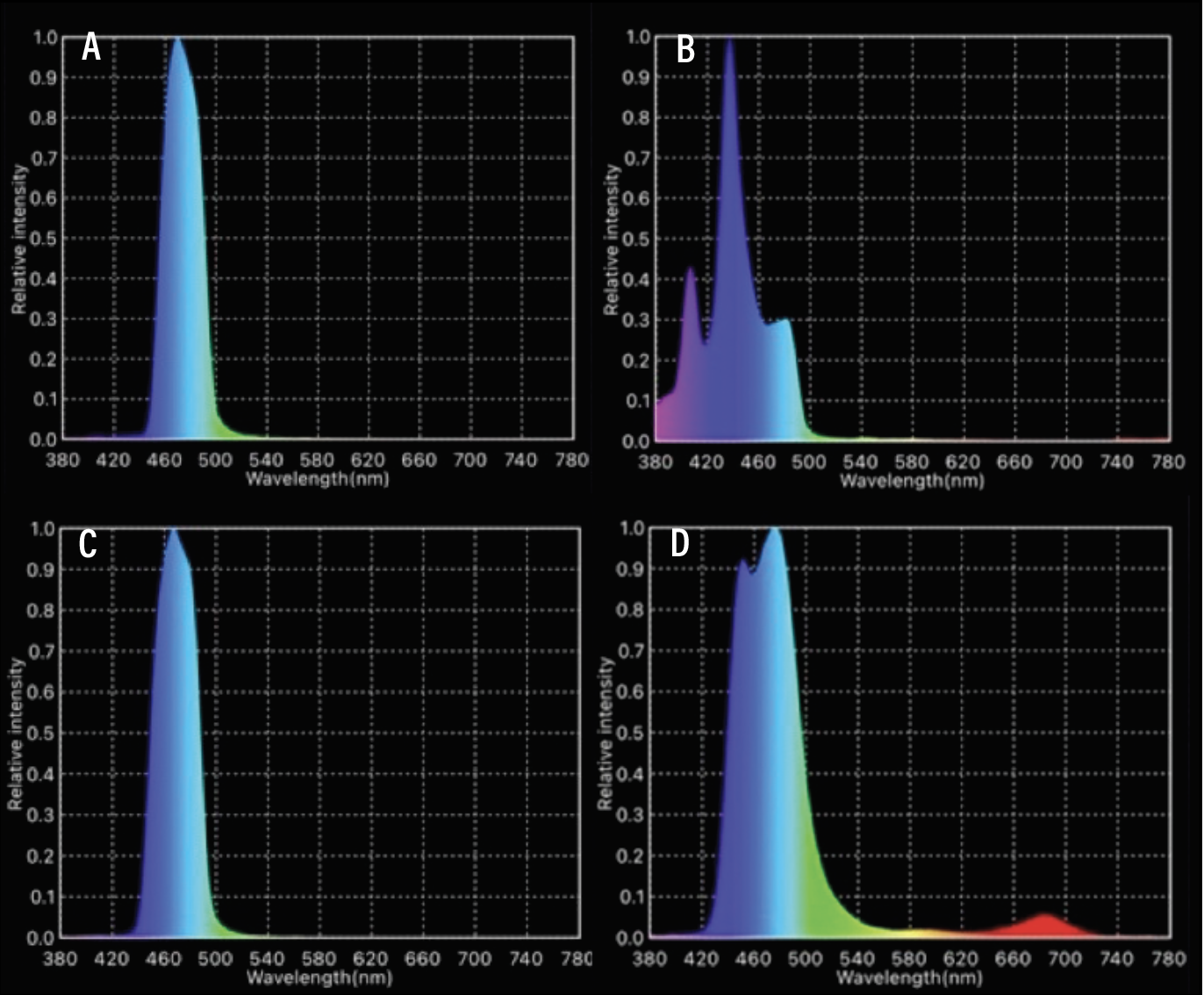
Task: Click the red bump near 680 nm in chart D
Action: 1043,921
